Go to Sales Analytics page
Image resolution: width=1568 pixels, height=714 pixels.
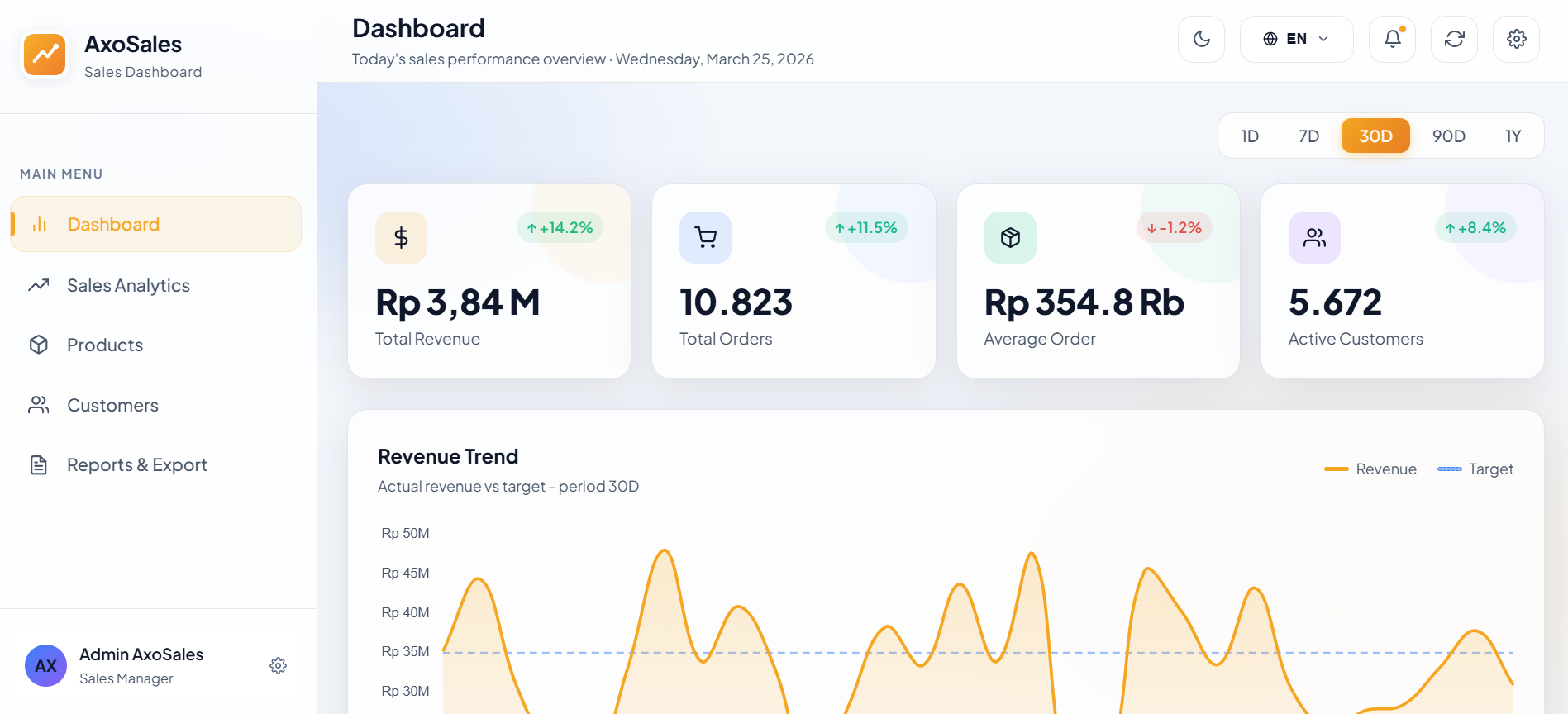(155, 285)
